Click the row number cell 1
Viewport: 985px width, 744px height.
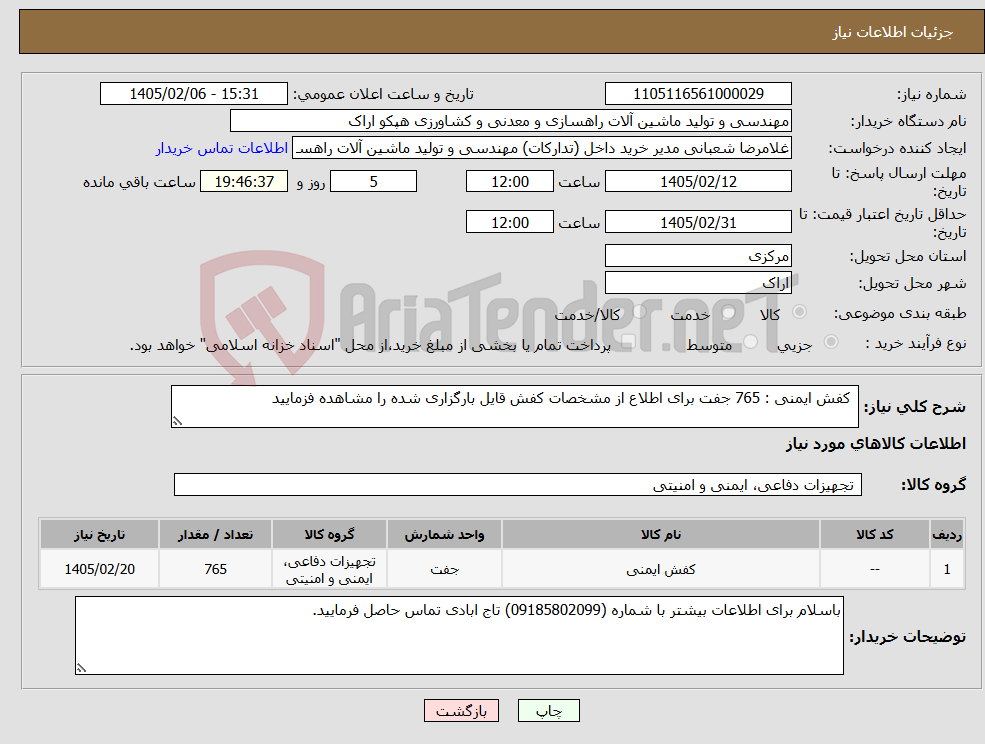point(947,569)
